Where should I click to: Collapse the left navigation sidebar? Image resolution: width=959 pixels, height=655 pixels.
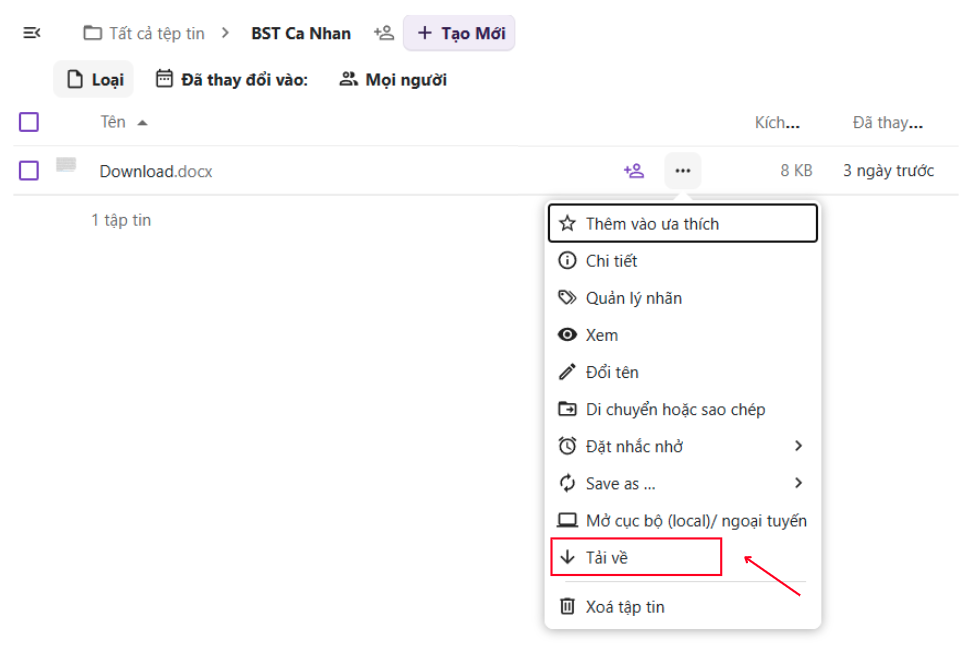click(x=31, y=32)
